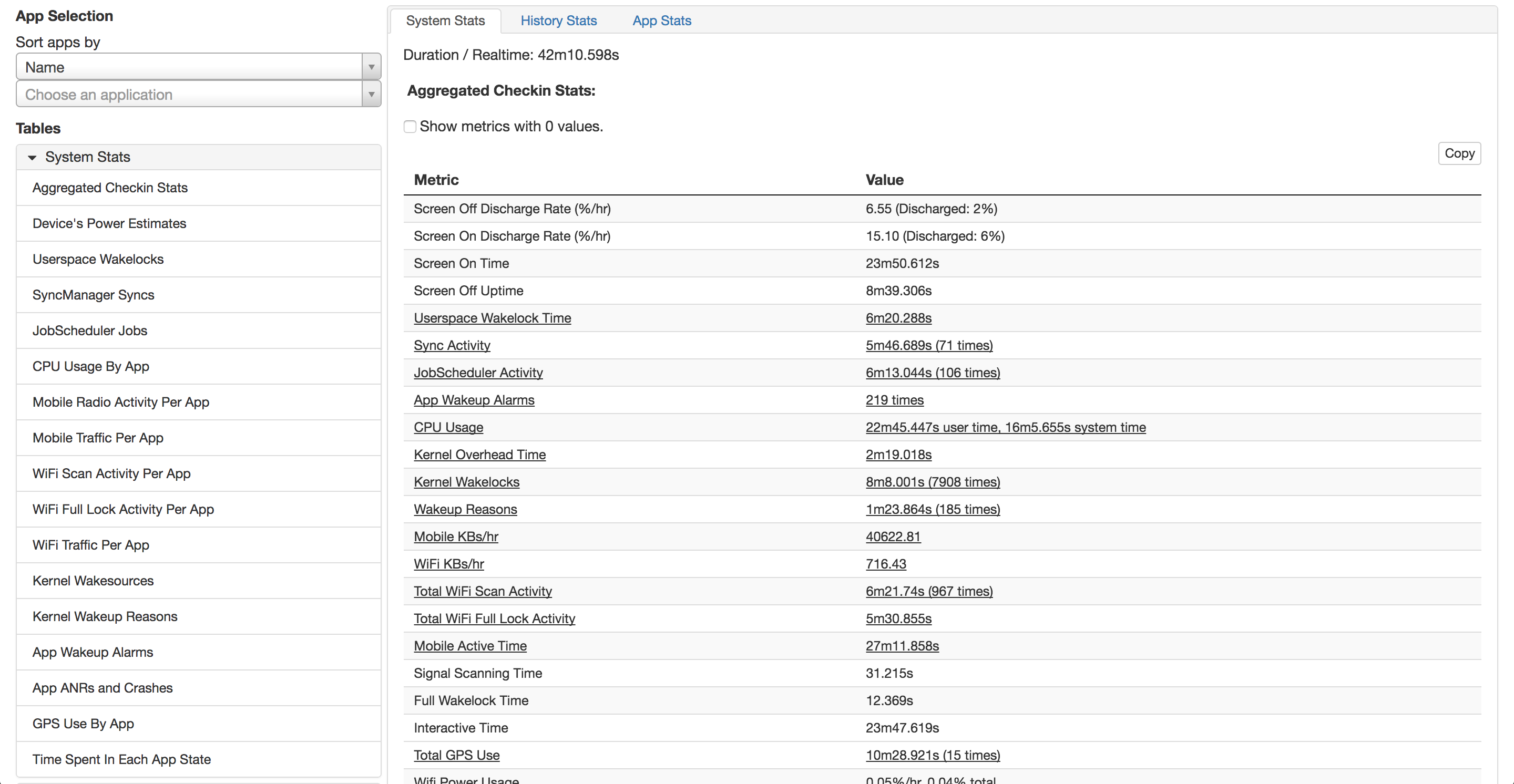The width and height of the screenshot is (1514, 784).
Task: Click the Total GPS Use link
Action: click(x=456, y=755)
